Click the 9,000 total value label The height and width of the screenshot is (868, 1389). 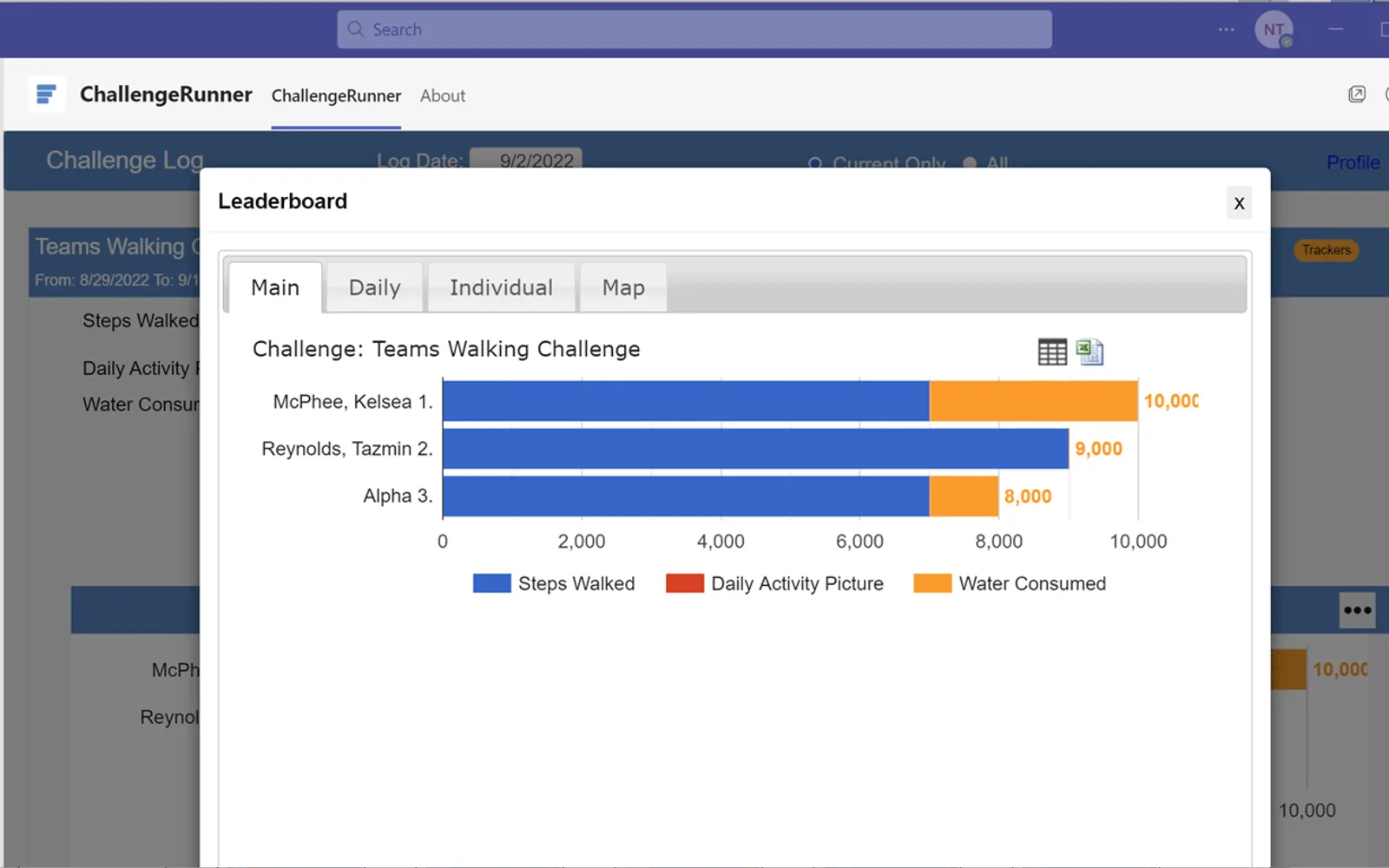(x=1098, y=449)
